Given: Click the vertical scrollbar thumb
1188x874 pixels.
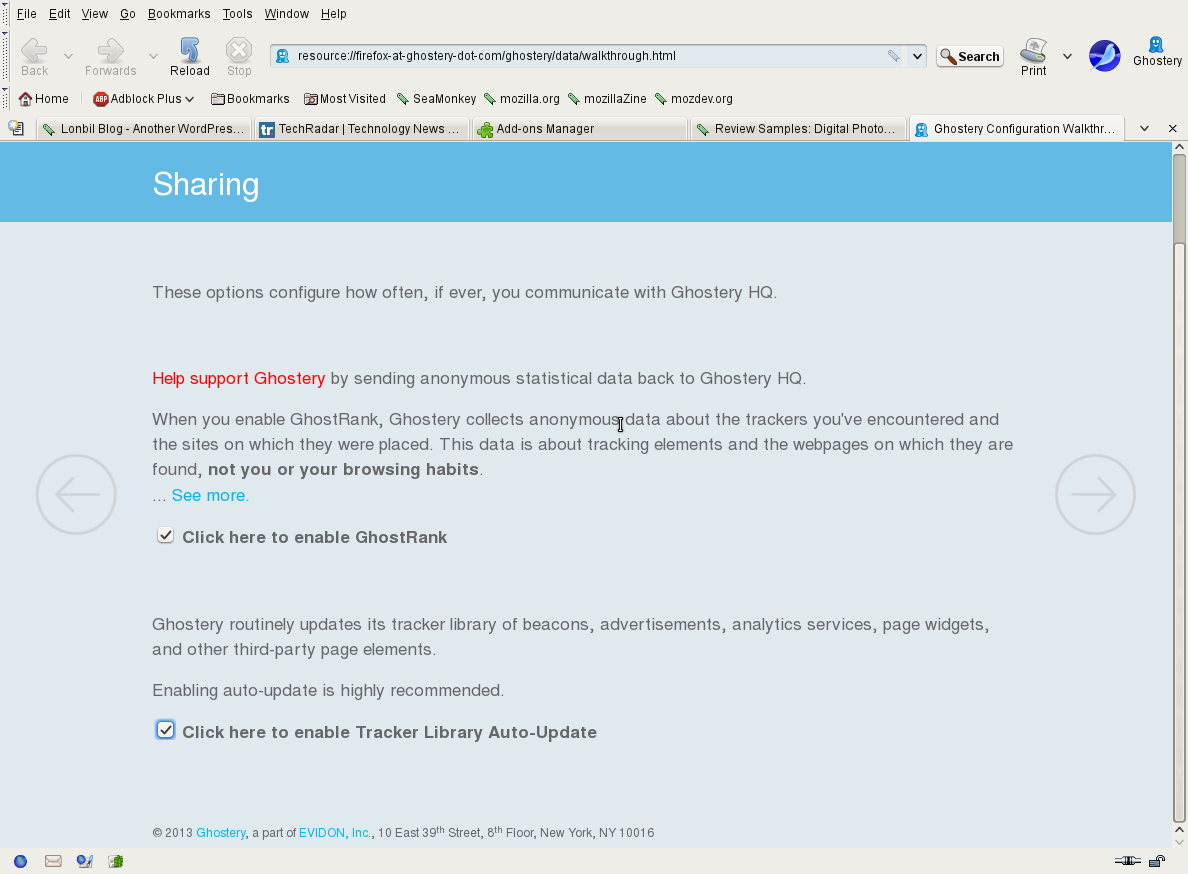Looking at the screenshot, I should pos(1179,532).
